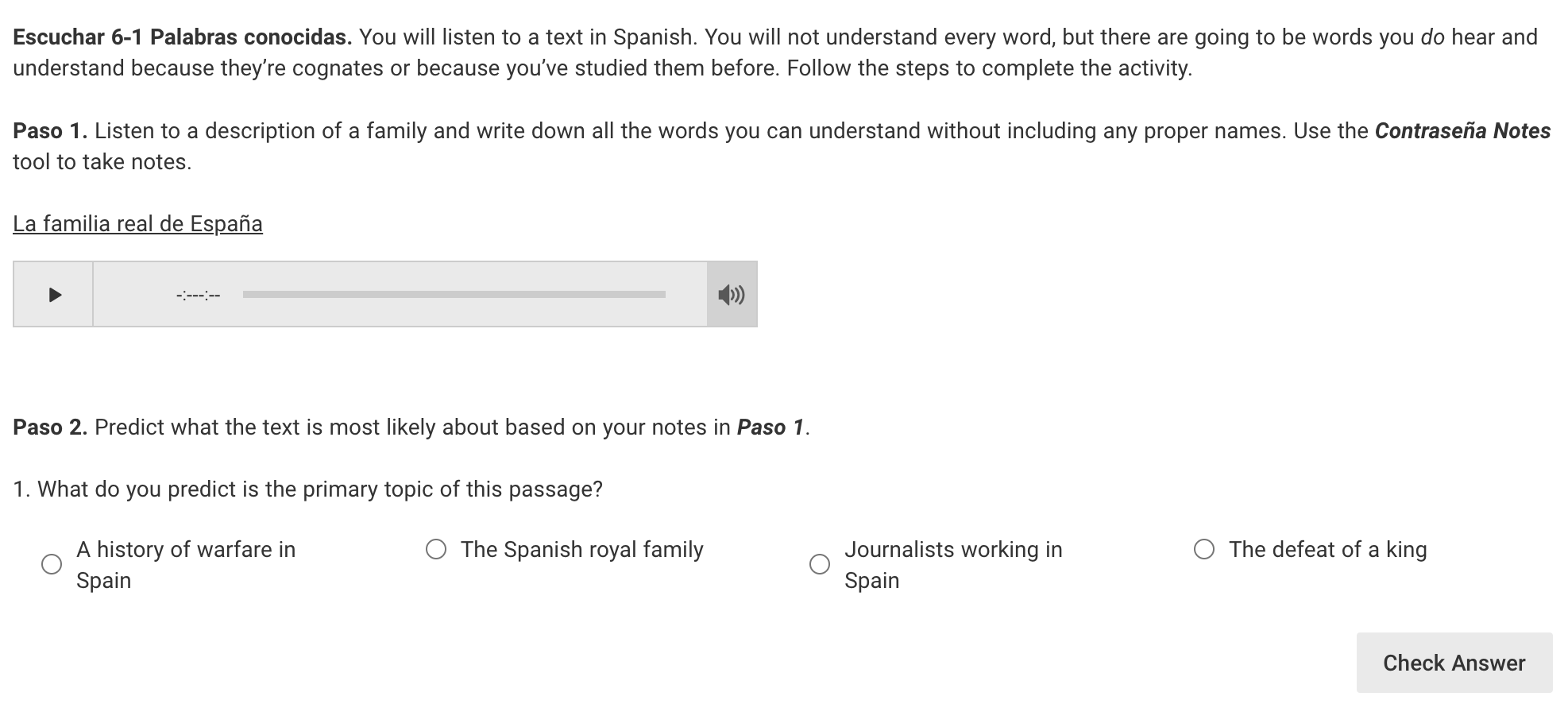The image size is (1568, 704).
Task: Mute the audio player volume icon
Action: [x=732, y=295]
